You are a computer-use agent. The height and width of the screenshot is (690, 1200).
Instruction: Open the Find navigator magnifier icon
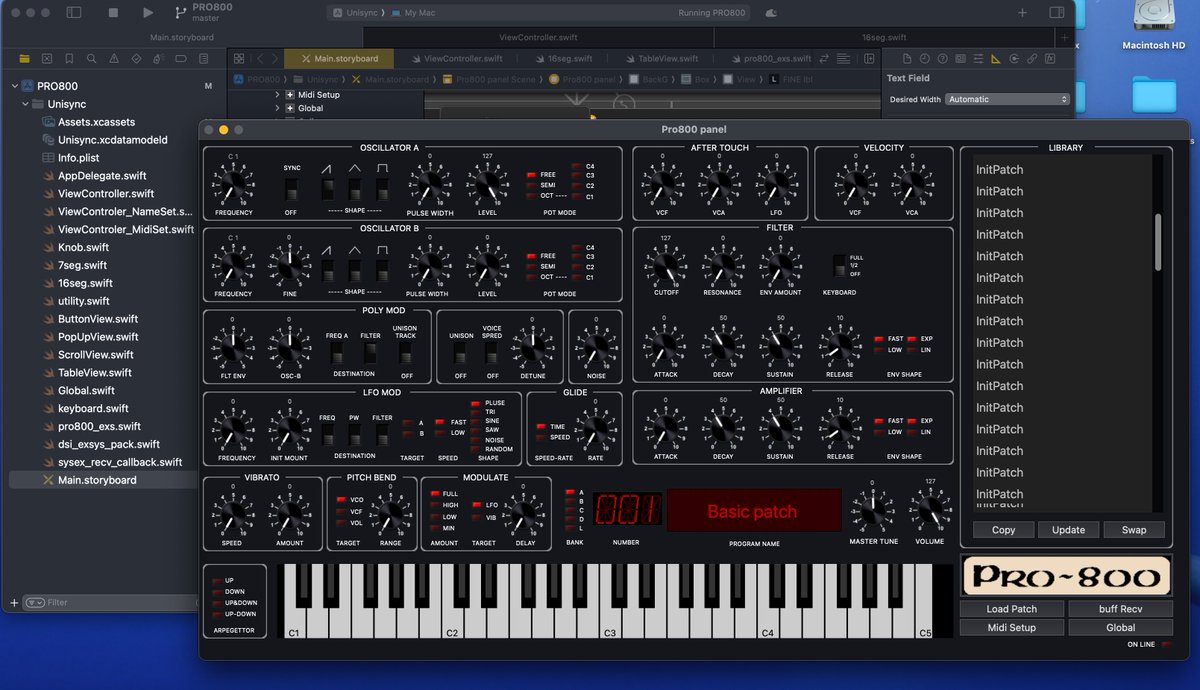(92, 59)
